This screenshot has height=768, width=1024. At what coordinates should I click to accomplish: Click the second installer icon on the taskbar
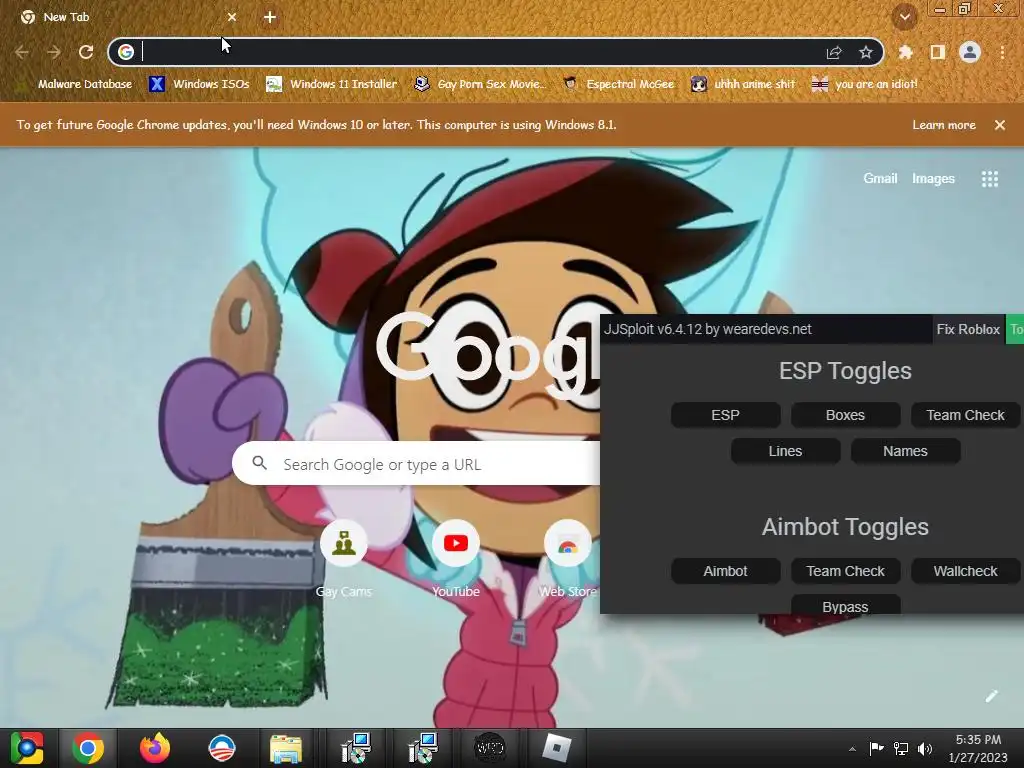[423, 748]
